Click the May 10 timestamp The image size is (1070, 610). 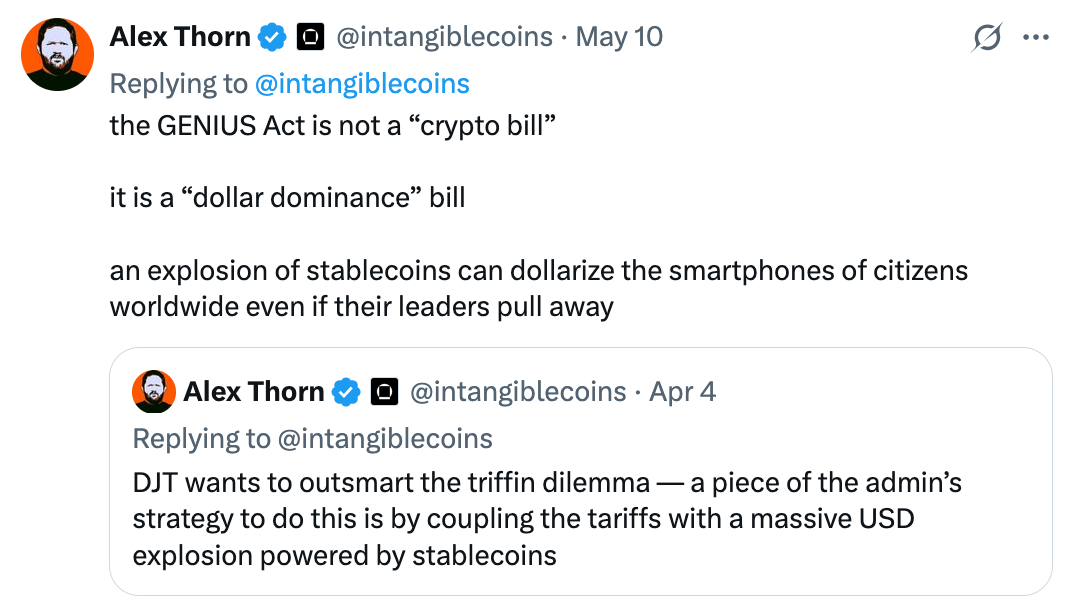(619, 37)
